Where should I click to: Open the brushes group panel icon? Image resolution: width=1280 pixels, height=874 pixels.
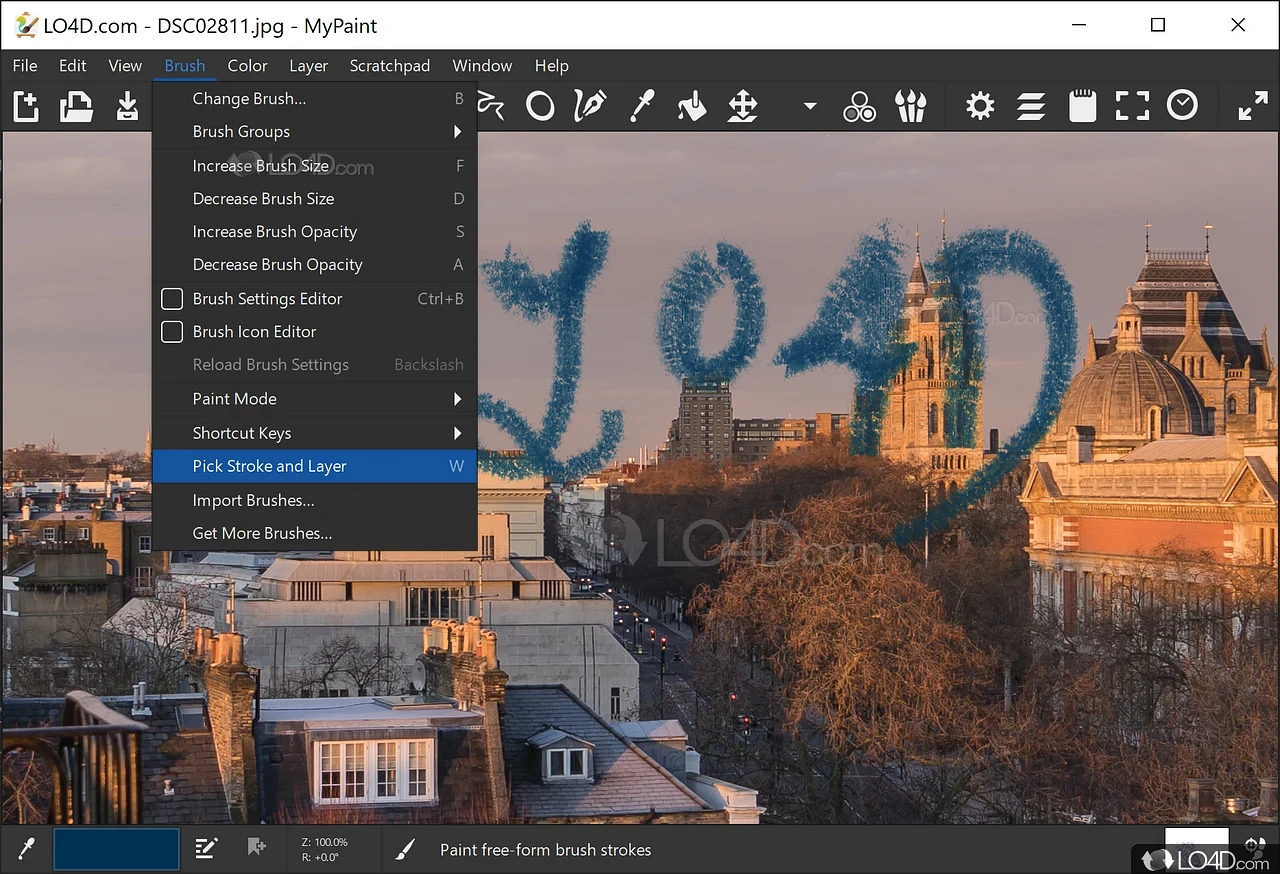pos(910,105)
